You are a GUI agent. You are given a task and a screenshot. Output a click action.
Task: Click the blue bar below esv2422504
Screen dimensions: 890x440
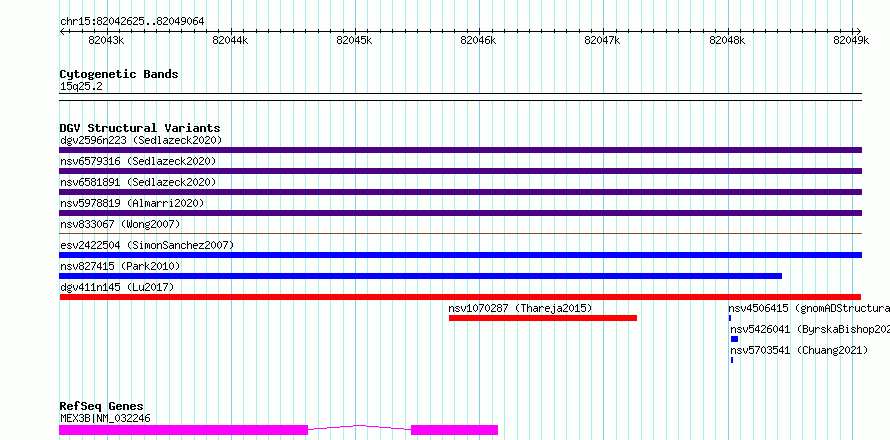pyautogui.click(x=460, y=255)
